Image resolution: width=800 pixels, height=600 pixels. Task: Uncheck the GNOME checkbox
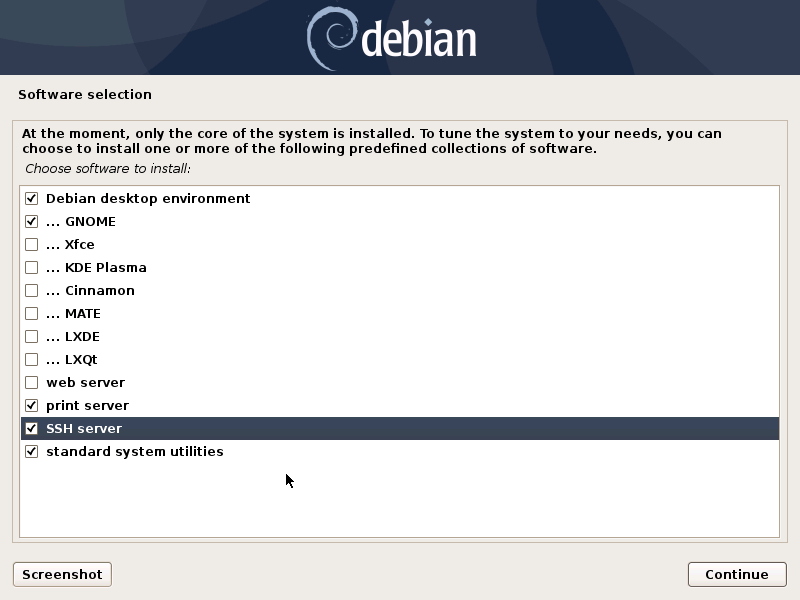[x=32, y=221]
